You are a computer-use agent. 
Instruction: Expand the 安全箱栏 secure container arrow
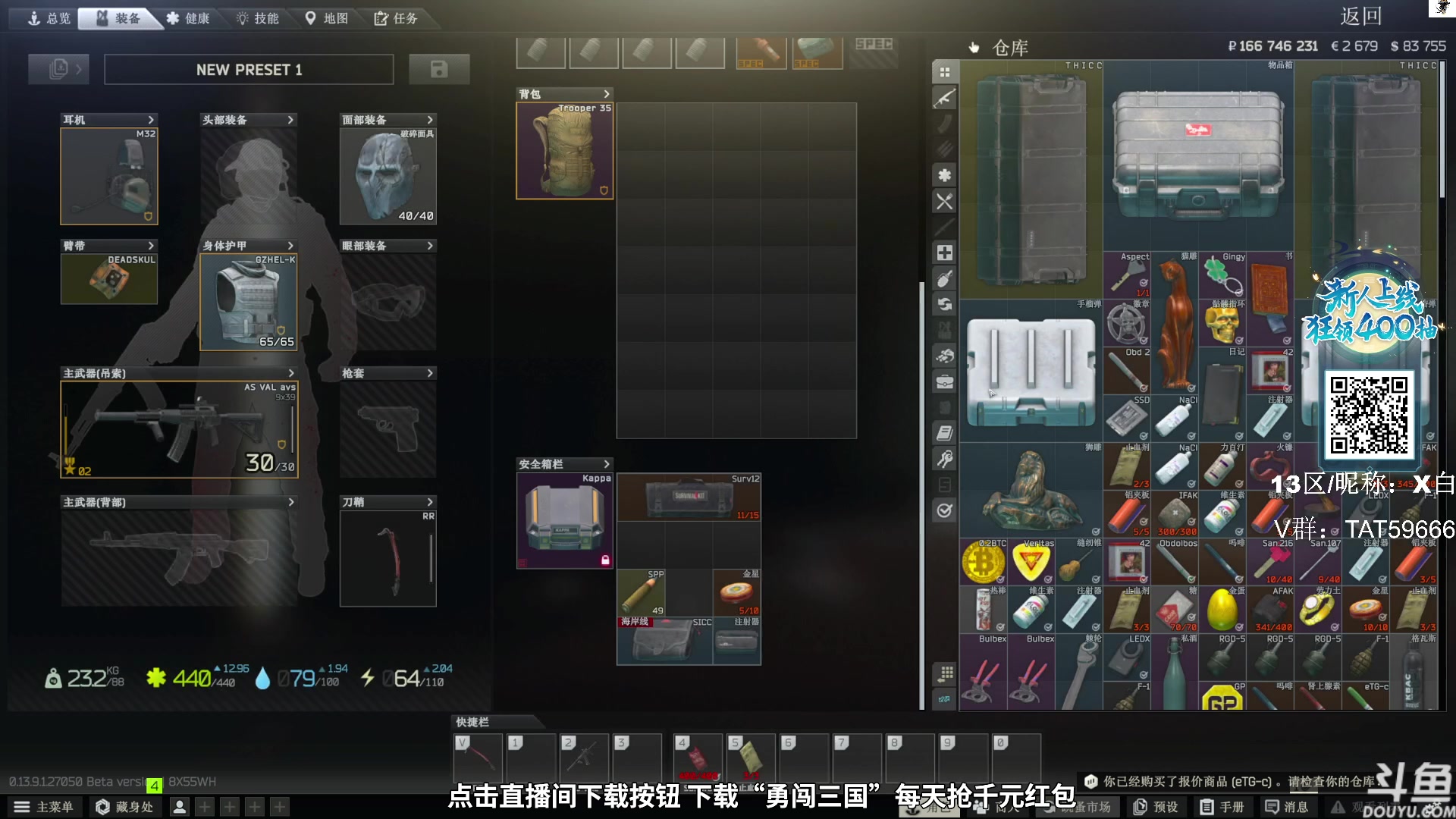coord(606,464)
